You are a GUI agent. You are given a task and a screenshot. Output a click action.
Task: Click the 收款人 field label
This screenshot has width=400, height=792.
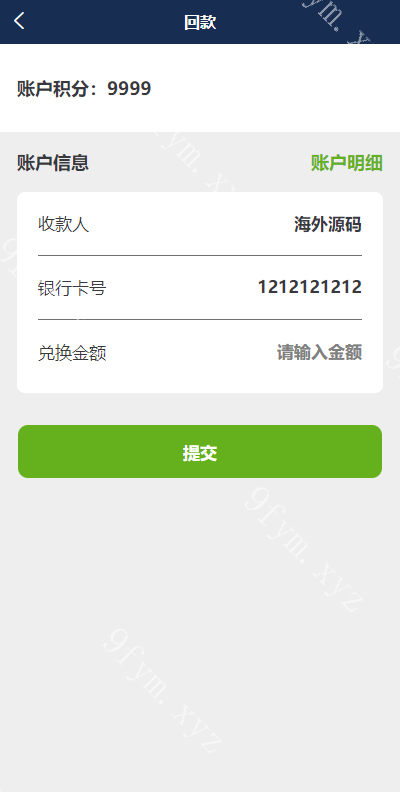pyautogui.click(x=64, y=224)
